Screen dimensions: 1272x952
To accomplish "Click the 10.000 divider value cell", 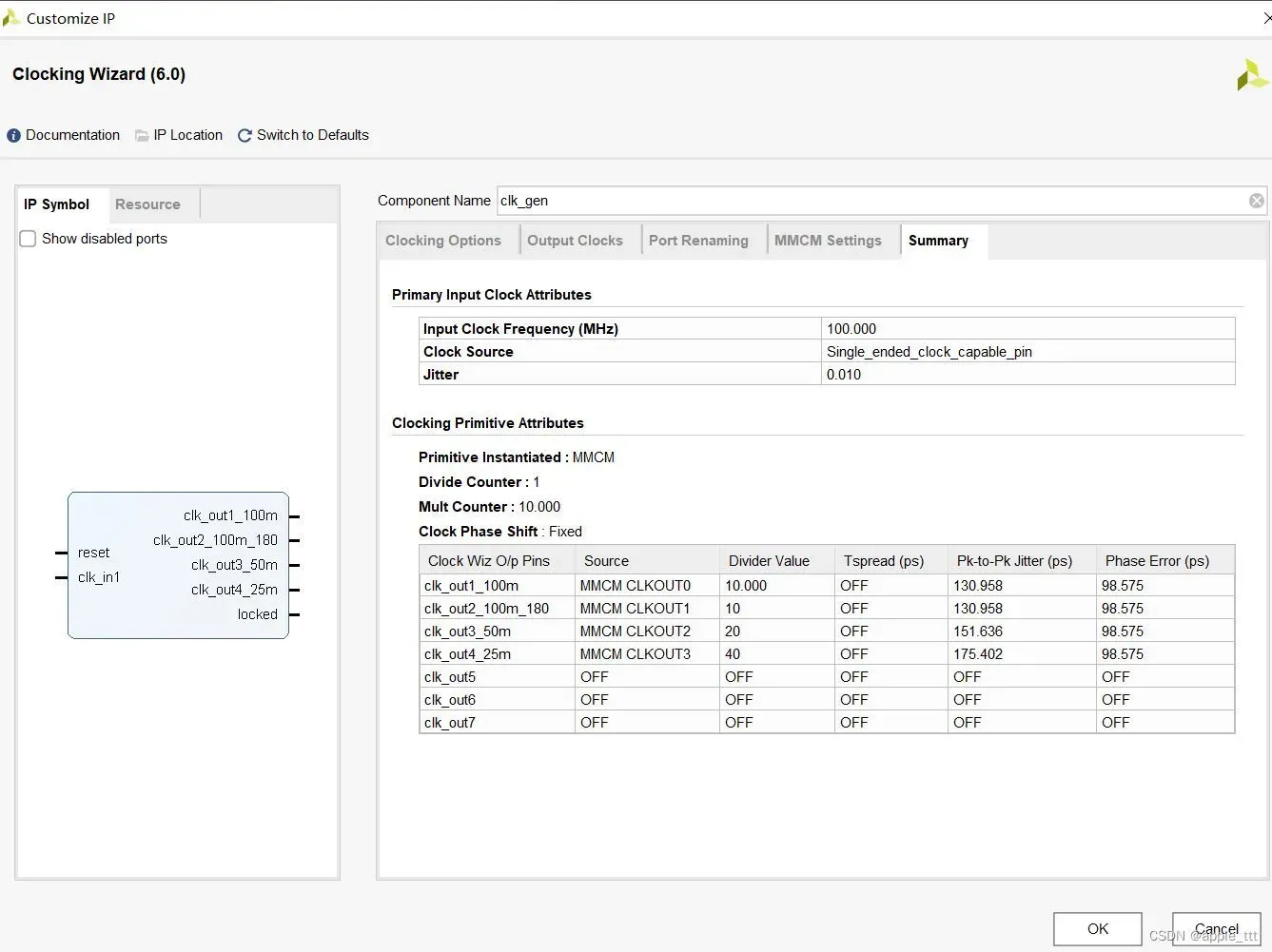I will [x=777, y=586].
